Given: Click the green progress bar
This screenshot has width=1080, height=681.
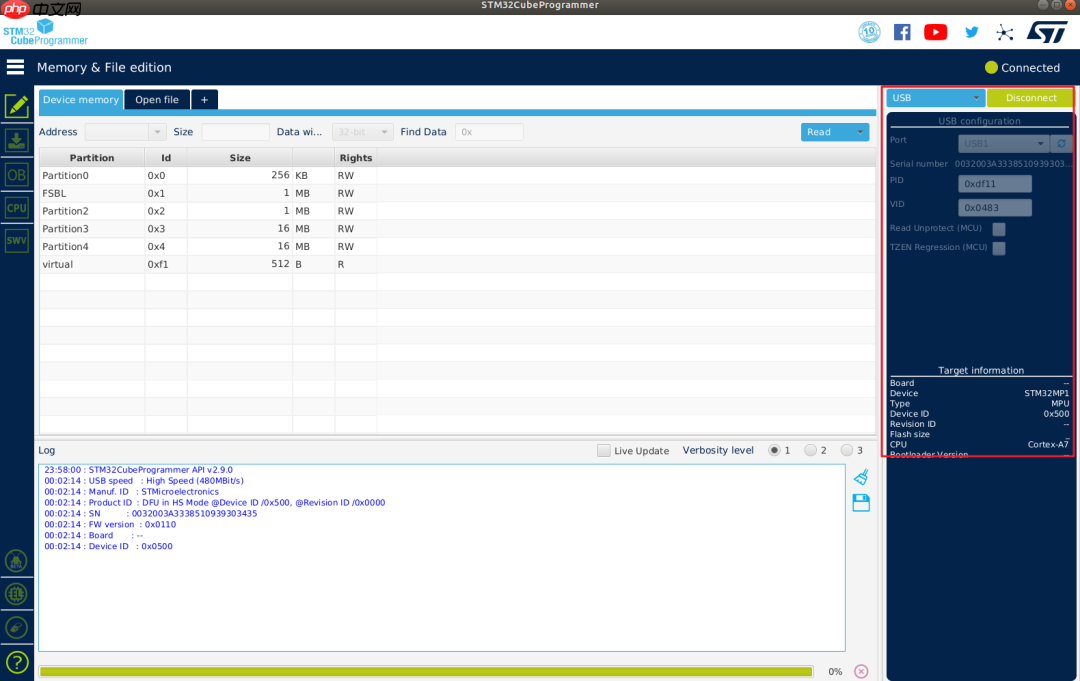Looking at the screenshot, I should [x=426, y=671].
